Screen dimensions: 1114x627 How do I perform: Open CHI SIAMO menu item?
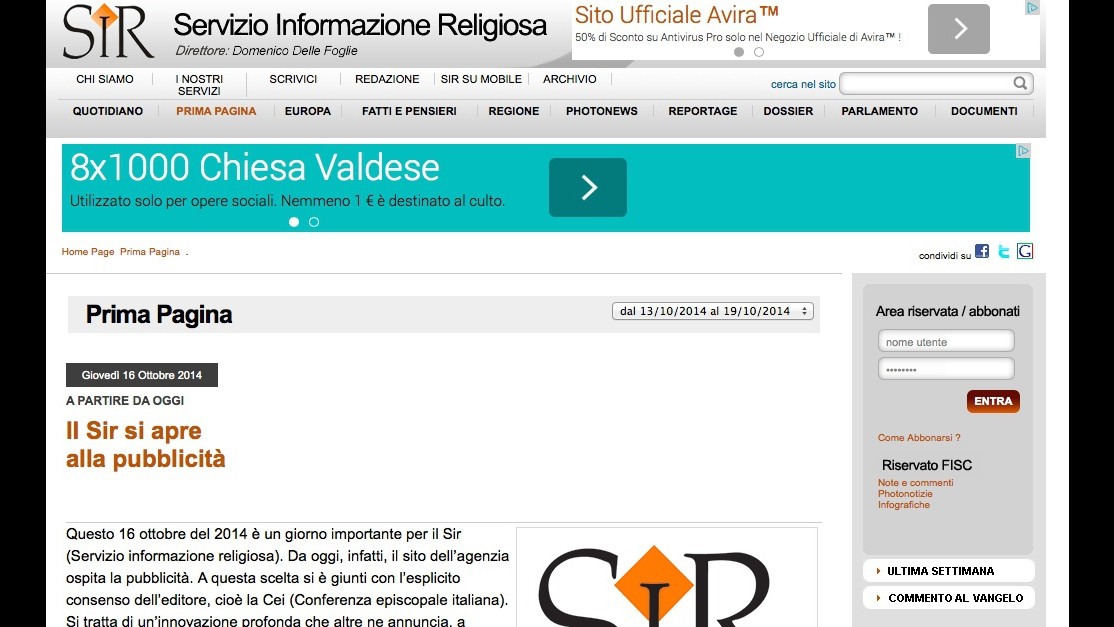click(x=104, y=79)
